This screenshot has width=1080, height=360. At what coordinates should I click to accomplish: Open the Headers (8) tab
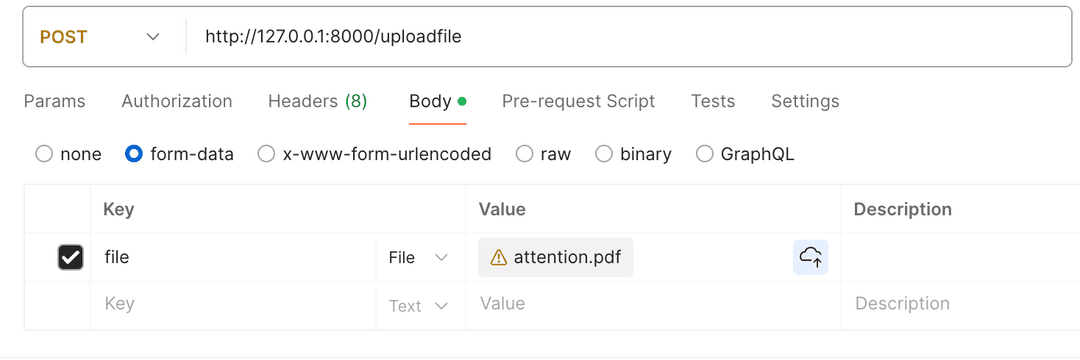[x=318, y=101]
